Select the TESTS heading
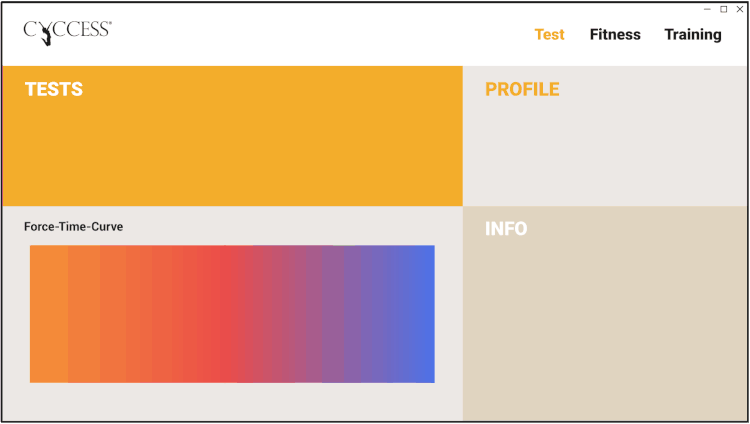Viewport: 750px width, 424px height. pos(54,89)
